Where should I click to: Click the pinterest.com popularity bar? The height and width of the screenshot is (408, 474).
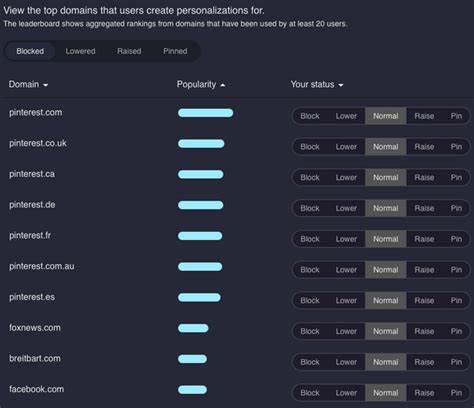pos(205,113)
